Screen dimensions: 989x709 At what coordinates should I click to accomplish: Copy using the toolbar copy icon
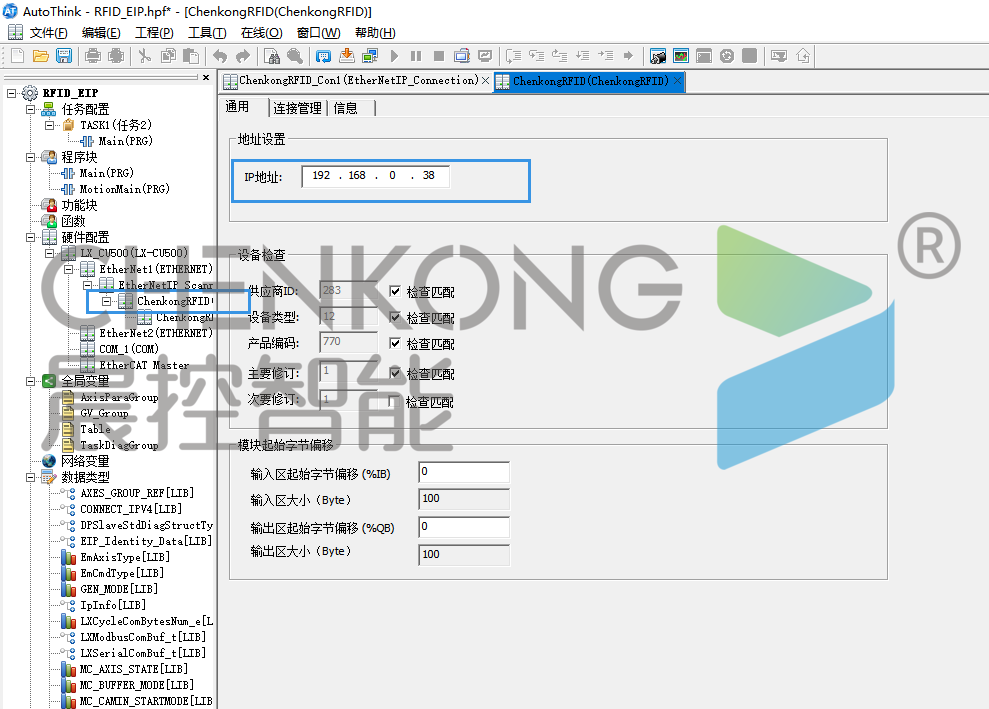coord(168,56)
